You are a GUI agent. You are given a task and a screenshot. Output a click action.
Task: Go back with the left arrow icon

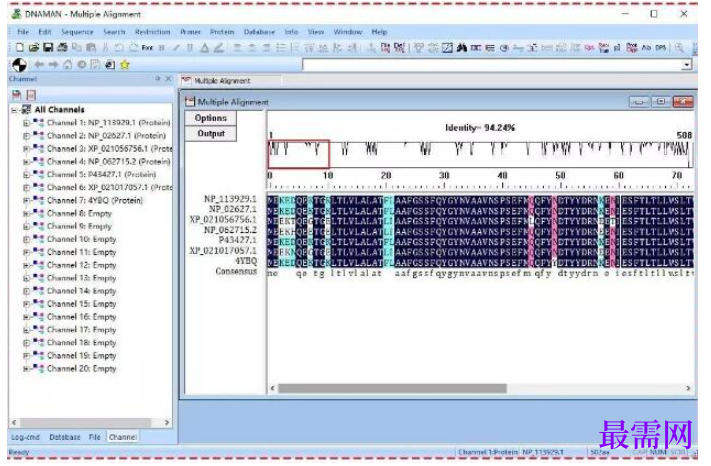[39, 65]
